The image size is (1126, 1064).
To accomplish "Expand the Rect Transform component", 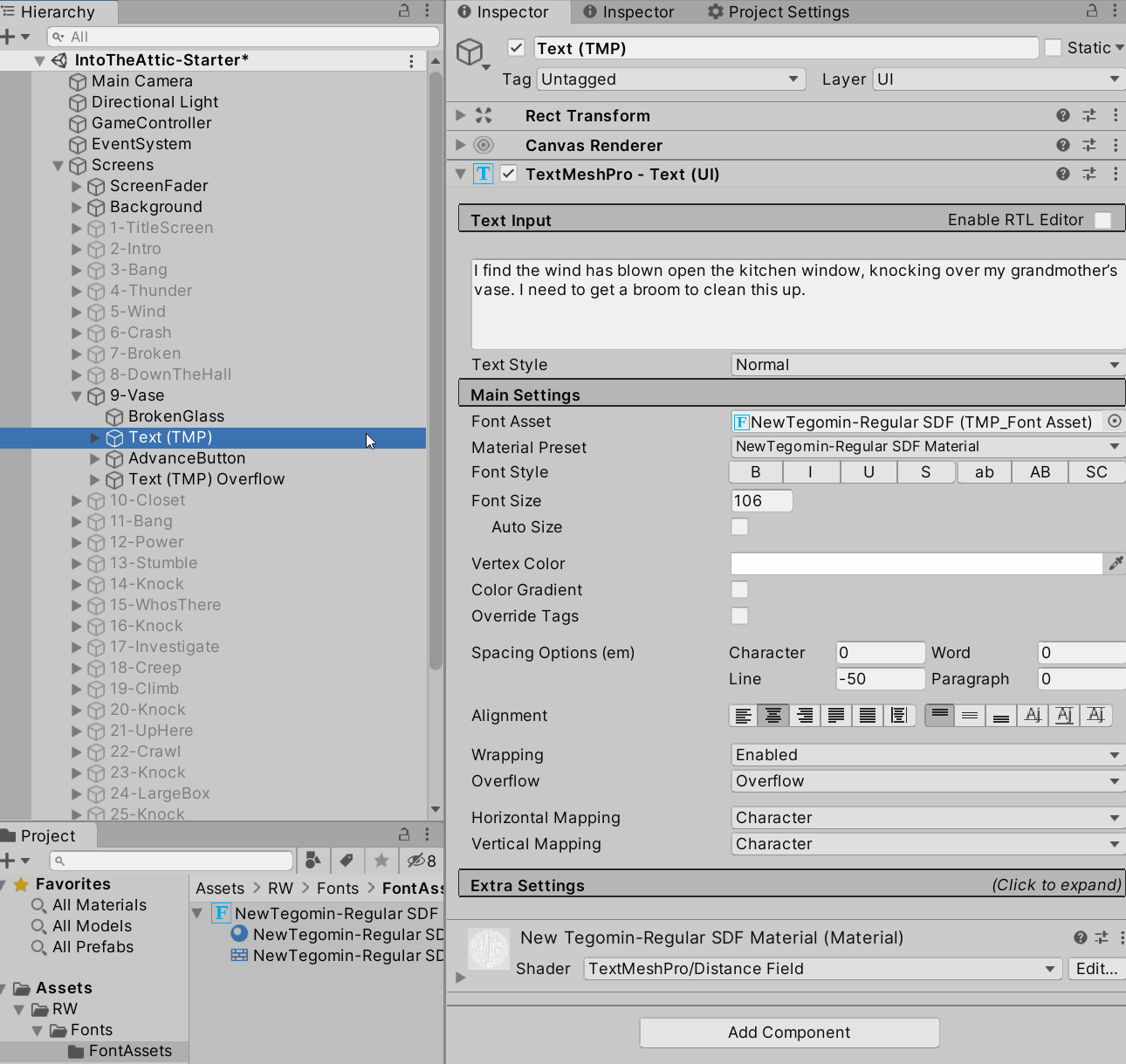I will click(461, 115).
